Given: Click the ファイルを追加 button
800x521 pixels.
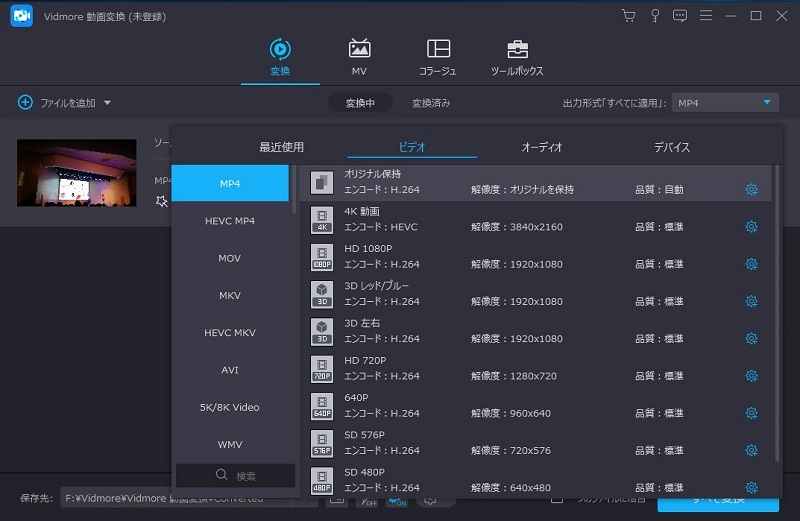Looking at the screenshot, I should pyautogui.click(x=57, y=103).
